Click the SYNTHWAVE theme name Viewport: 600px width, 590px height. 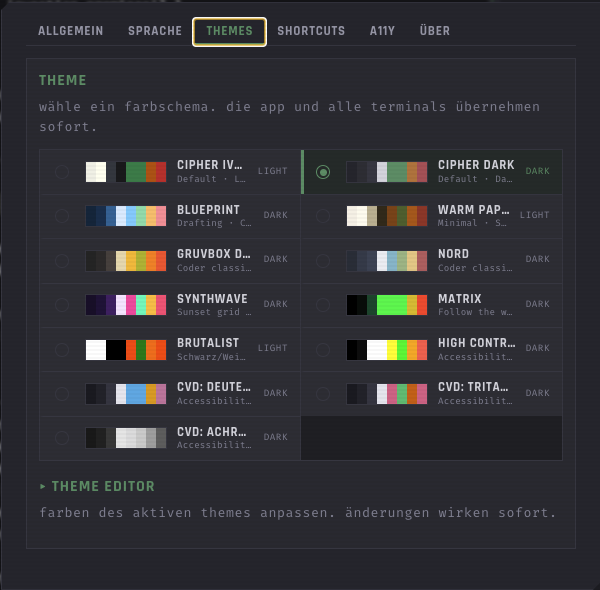coord(212,298)
